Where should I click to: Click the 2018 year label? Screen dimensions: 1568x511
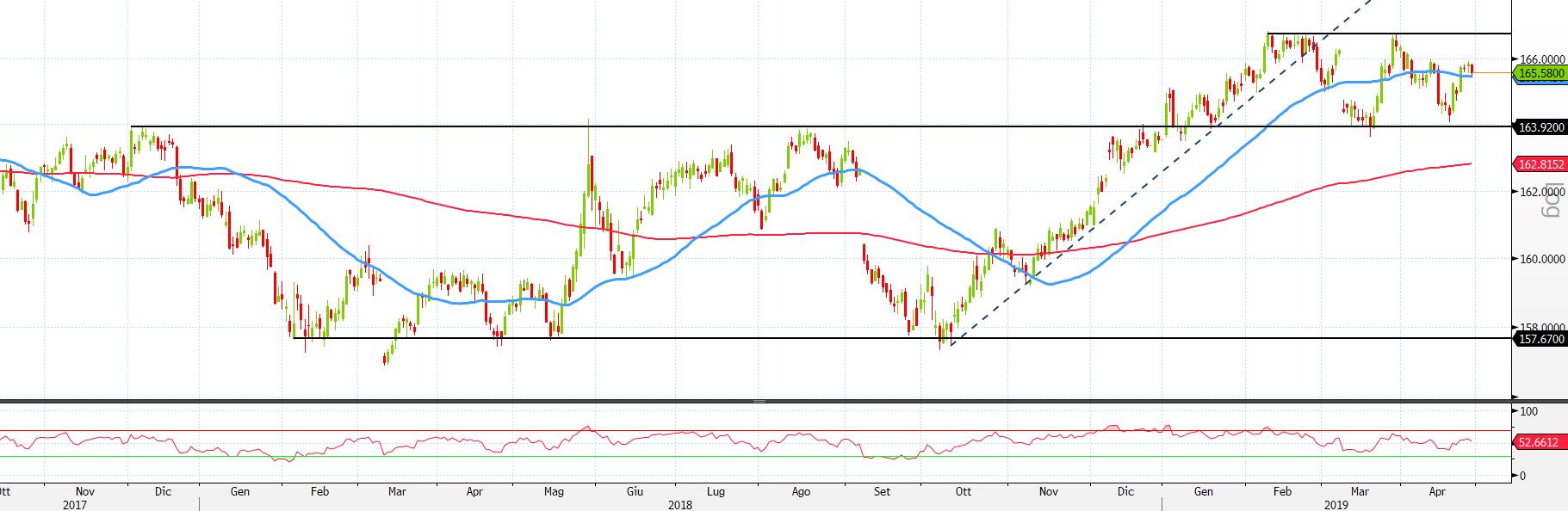click(680, 505)
